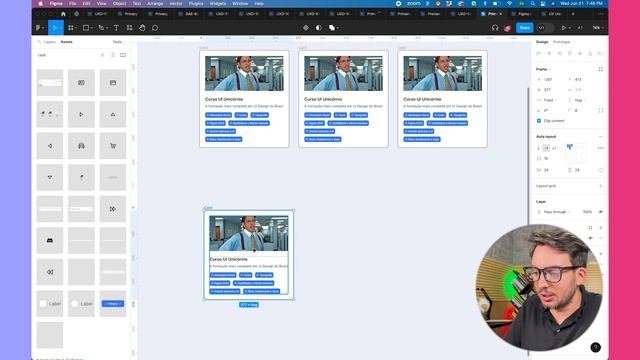Open the Hug height sizing dropdown
This screenshot has width=640, height=360.
(x=580, y=100)
